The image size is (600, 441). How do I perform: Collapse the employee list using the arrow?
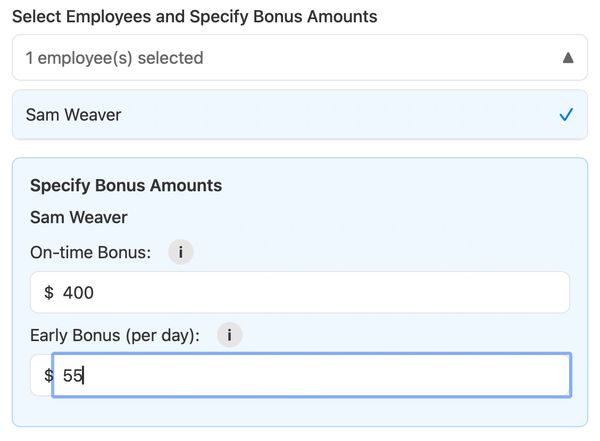pos(568,58)
